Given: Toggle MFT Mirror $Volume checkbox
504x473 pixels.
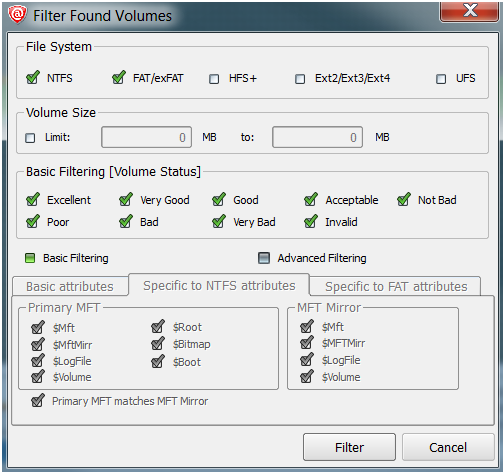Looking at the screenshot, I should coord(307,377).
